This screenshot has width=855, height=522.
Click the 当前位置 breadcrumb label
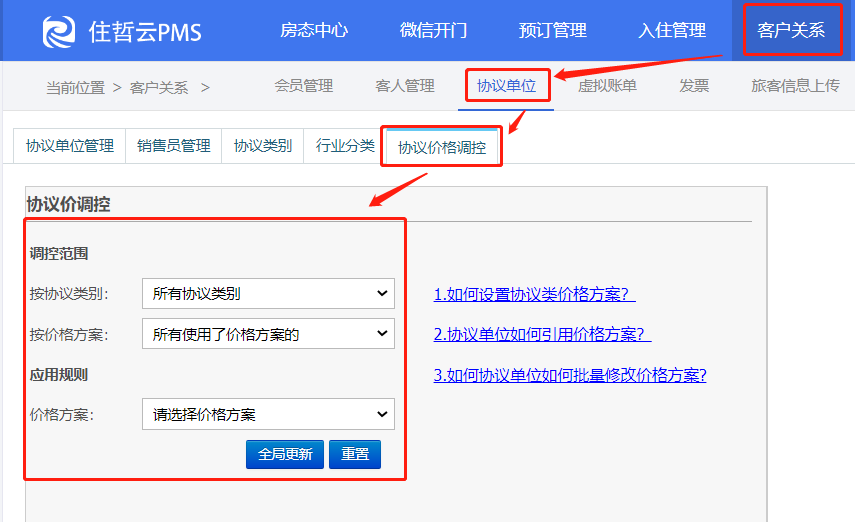pos(75,87)
